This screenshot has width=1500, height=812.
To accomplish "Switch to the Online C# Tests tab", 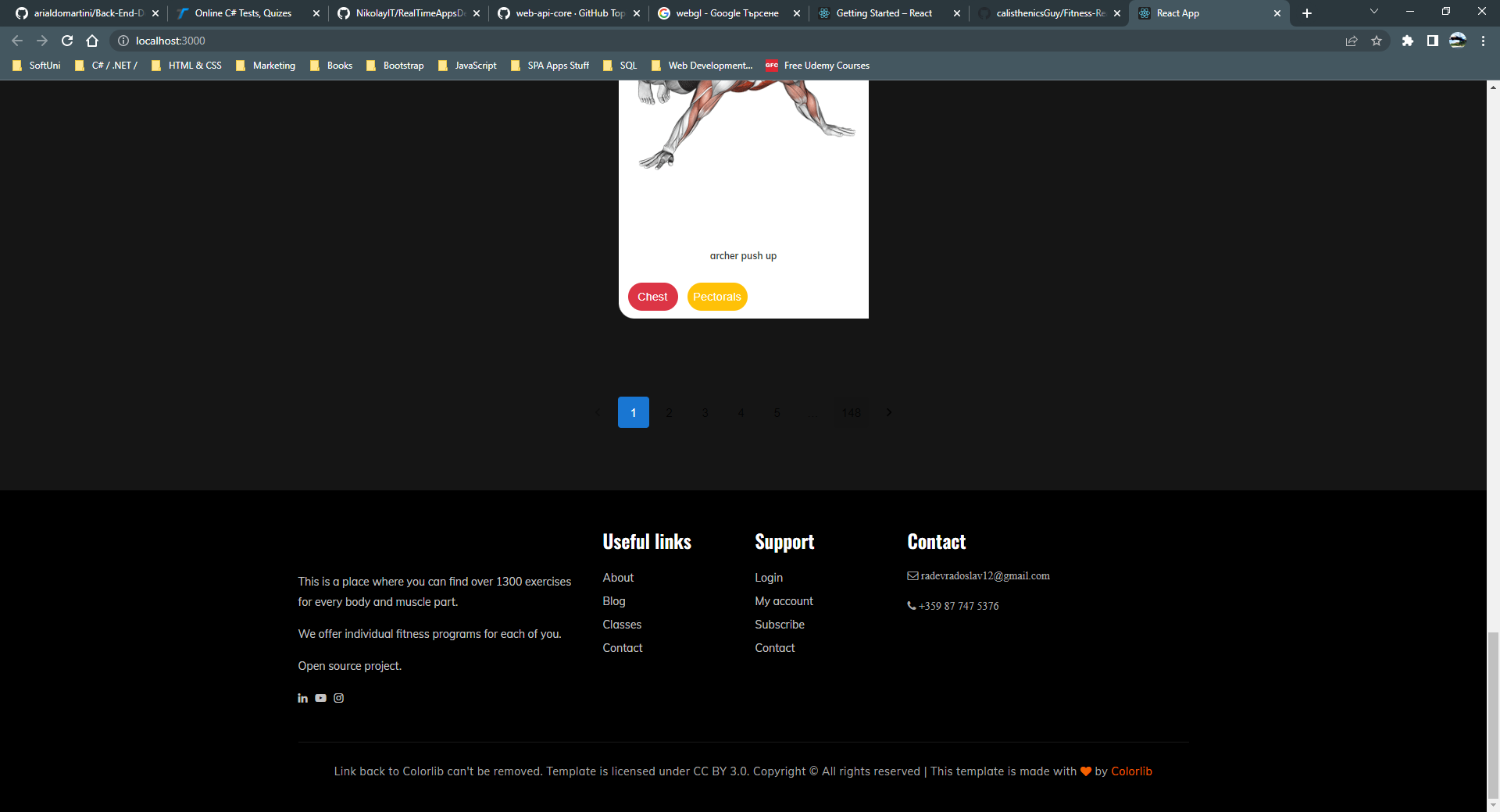I will coord(242,13).
